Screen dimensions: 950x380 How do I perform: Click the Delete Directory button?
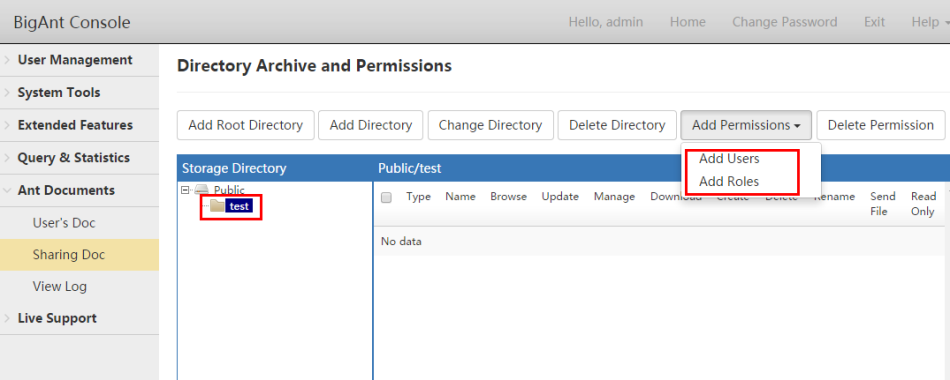pyautogui.click(x=617, y=125)
